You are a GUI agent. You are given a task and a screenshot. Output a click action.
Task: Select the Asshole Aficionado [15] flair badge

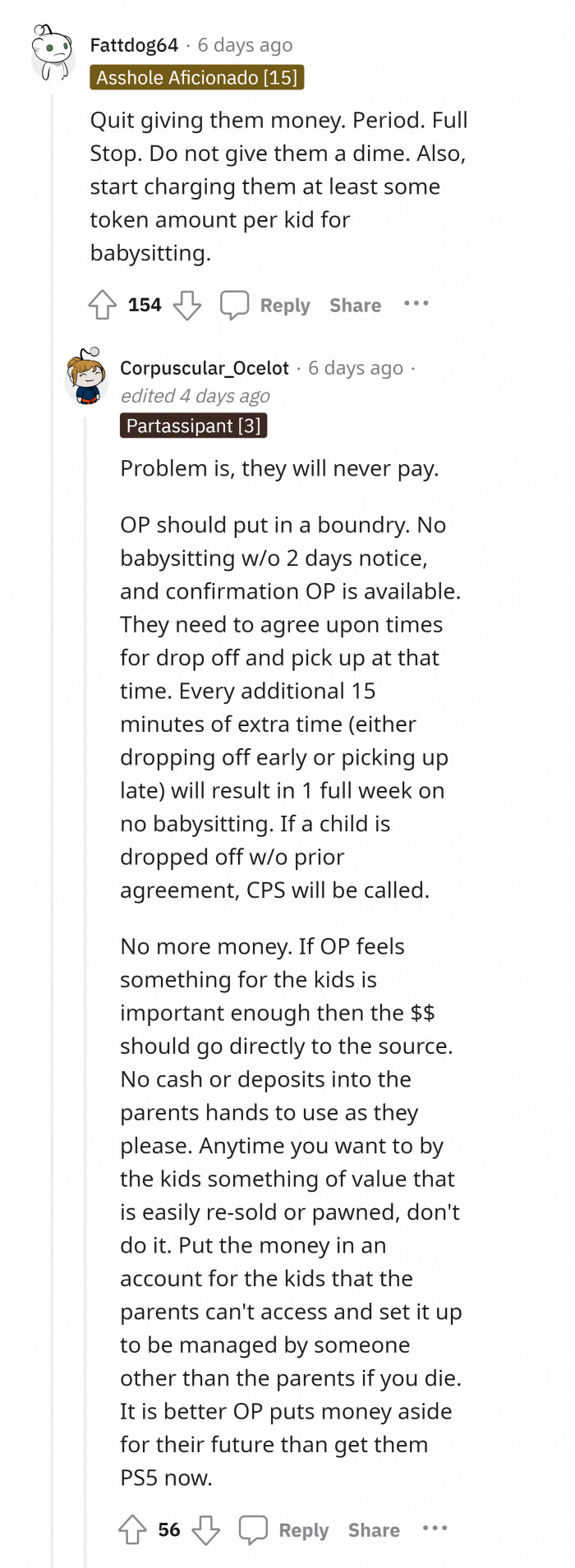pos(198,80)
